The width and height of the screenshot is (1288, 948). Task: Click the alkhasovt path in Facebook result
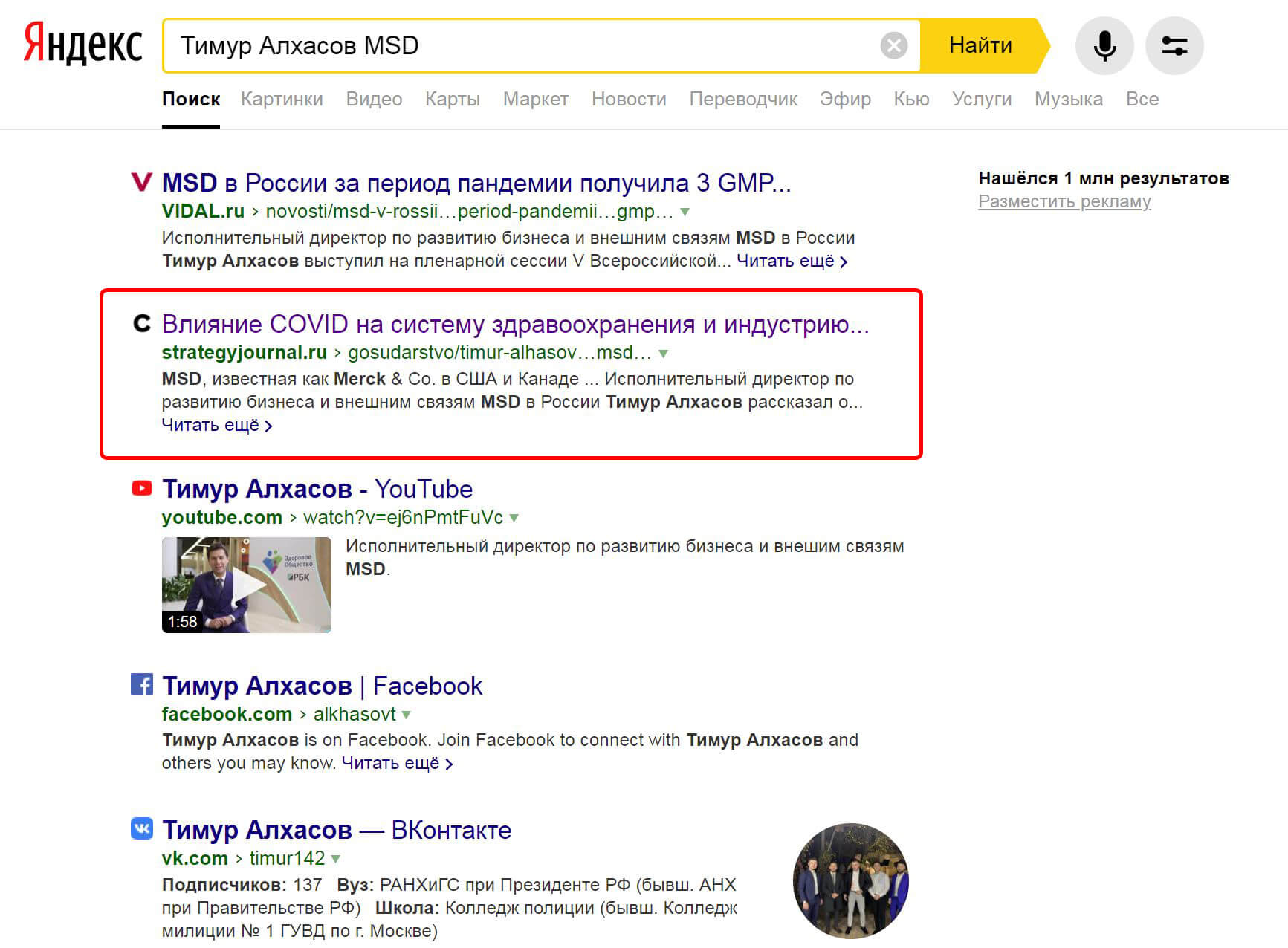click(x=355, y=714)
